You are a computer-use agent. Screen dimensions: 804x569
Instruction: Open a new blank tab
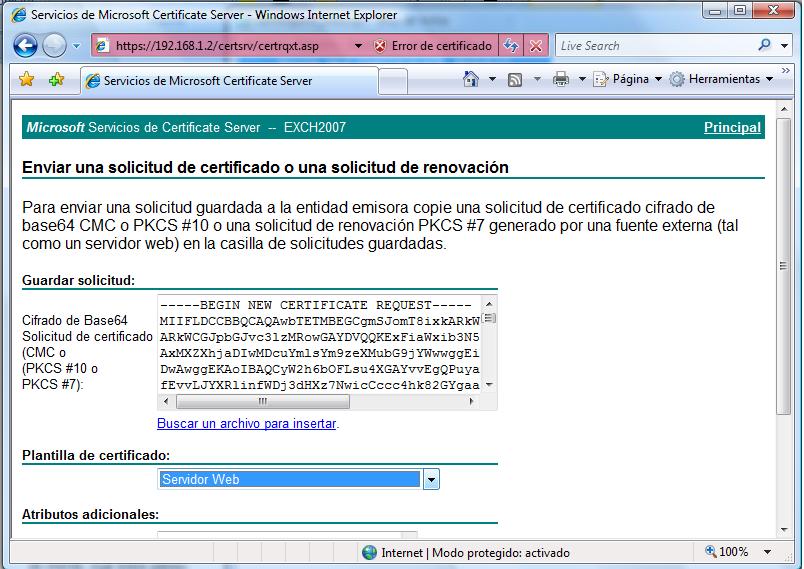393,82
